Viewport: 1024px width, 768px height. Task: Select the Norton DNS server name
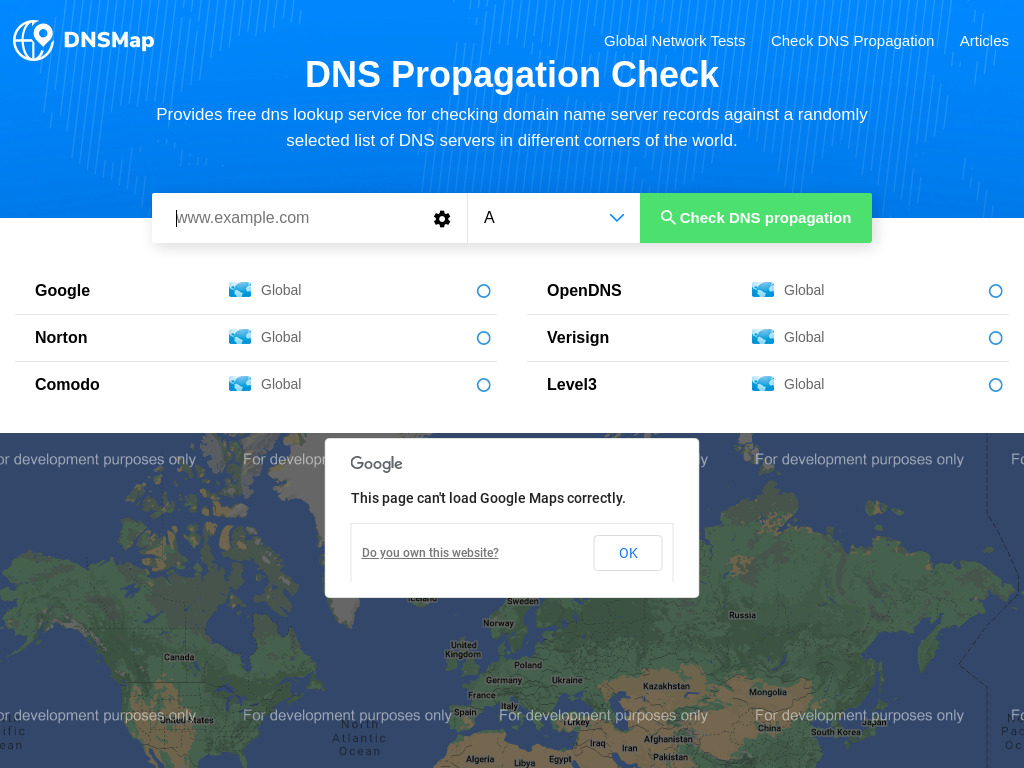(x=61, y=338)
